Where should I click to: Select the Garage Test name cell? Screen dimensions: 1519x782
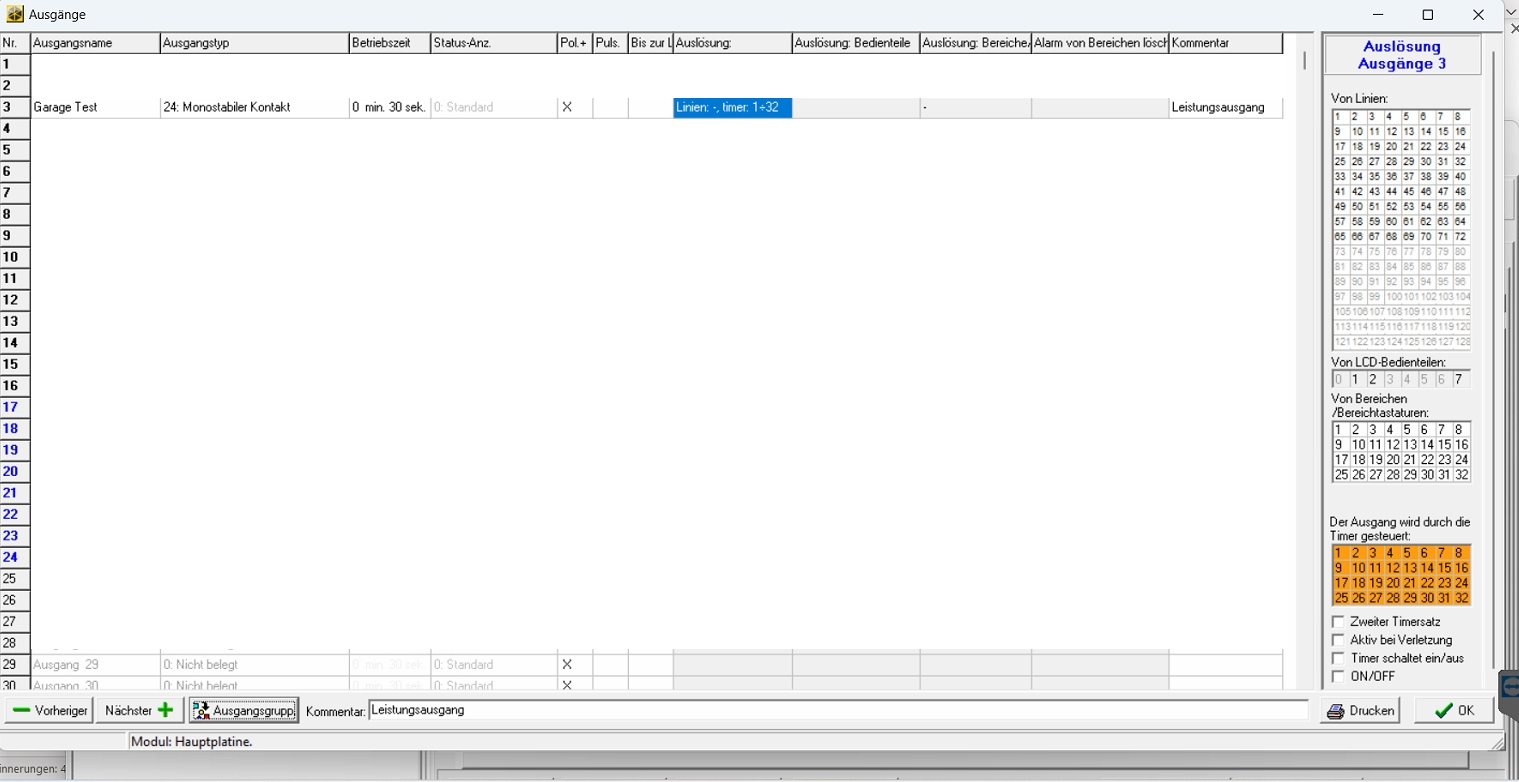point(95,108)
